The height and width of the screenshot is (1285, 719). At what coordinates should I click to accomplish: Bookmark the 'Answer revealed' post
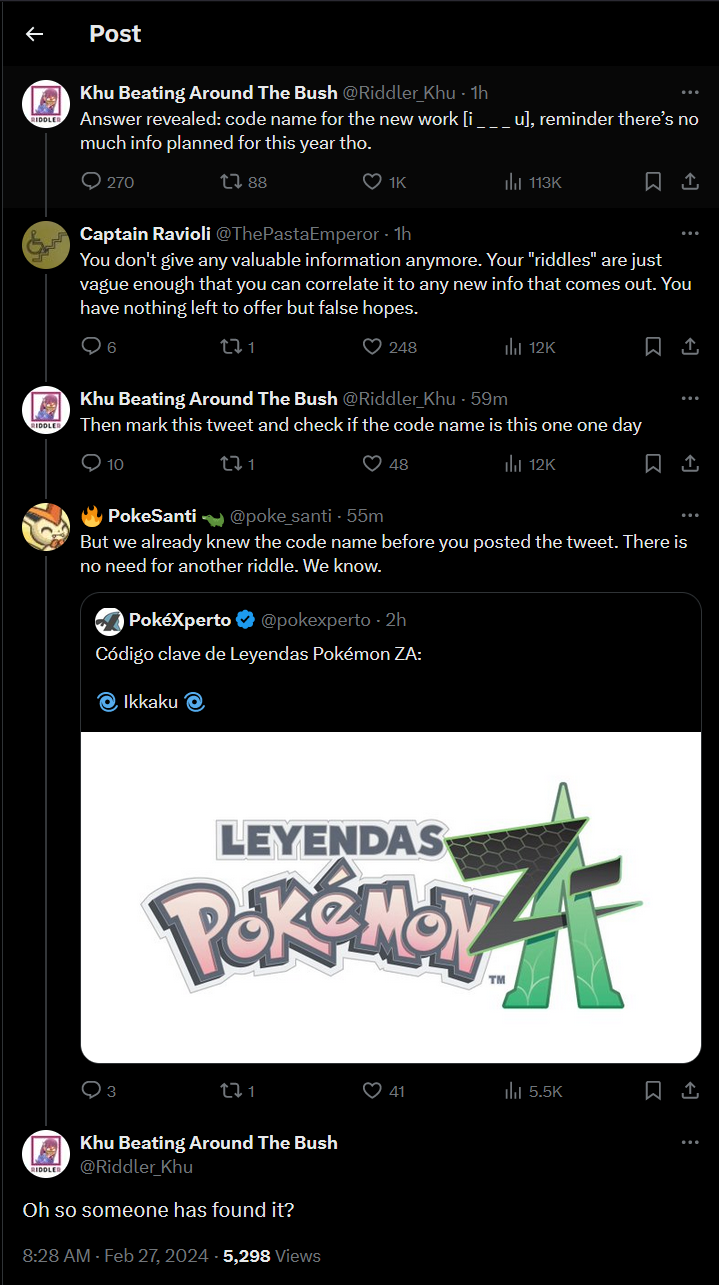(653, 181)
